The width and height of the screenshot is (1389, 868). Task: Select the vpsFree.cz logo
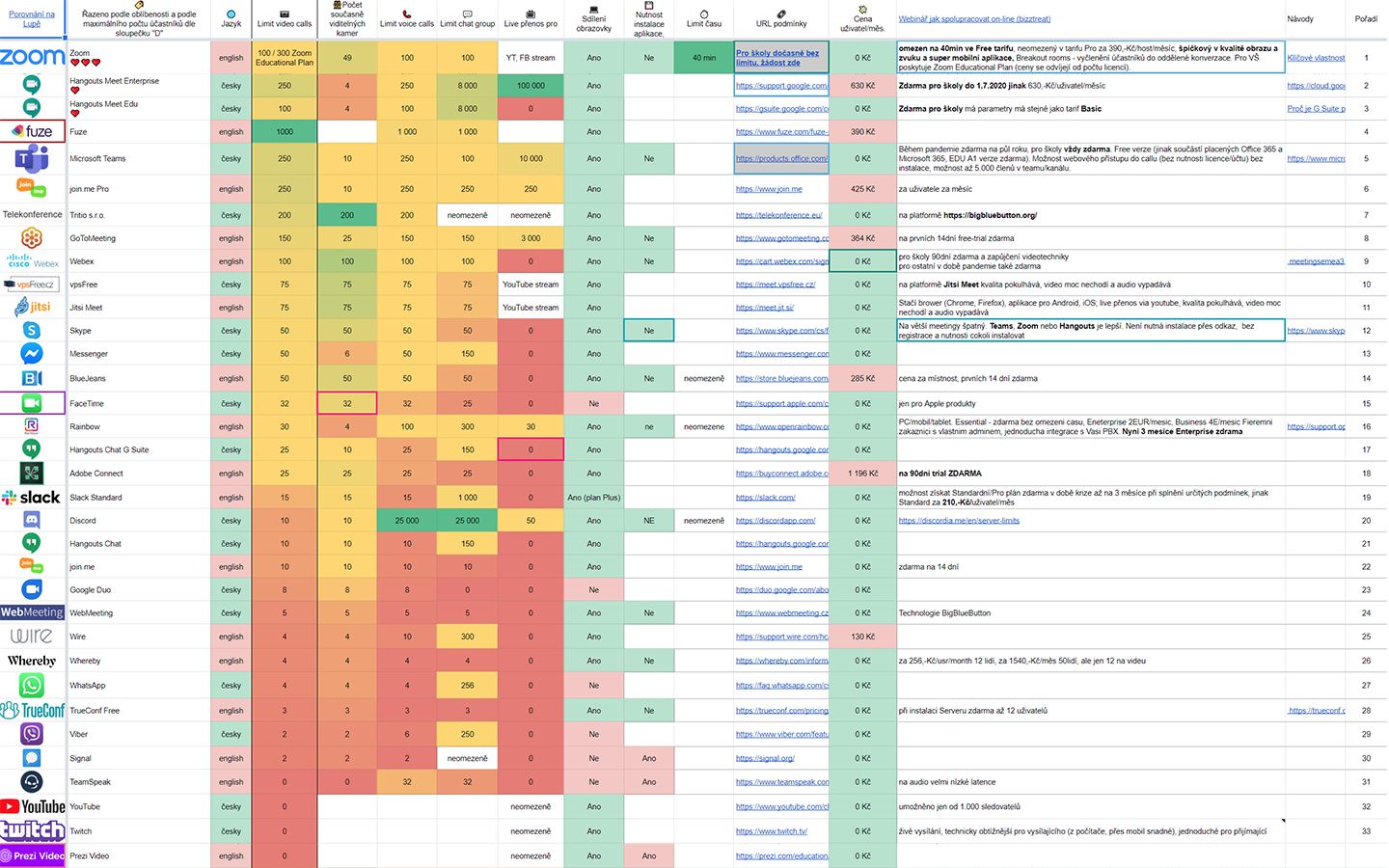pos(32,285)
